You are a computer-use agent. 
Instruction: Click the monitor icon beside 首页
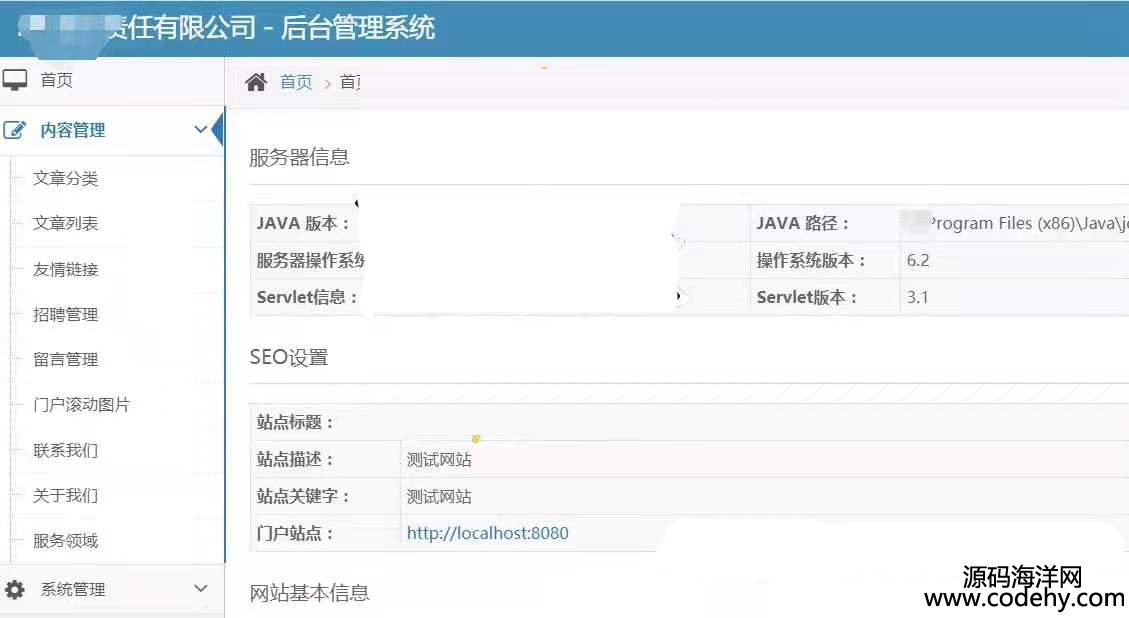click(x=15, y=80)
